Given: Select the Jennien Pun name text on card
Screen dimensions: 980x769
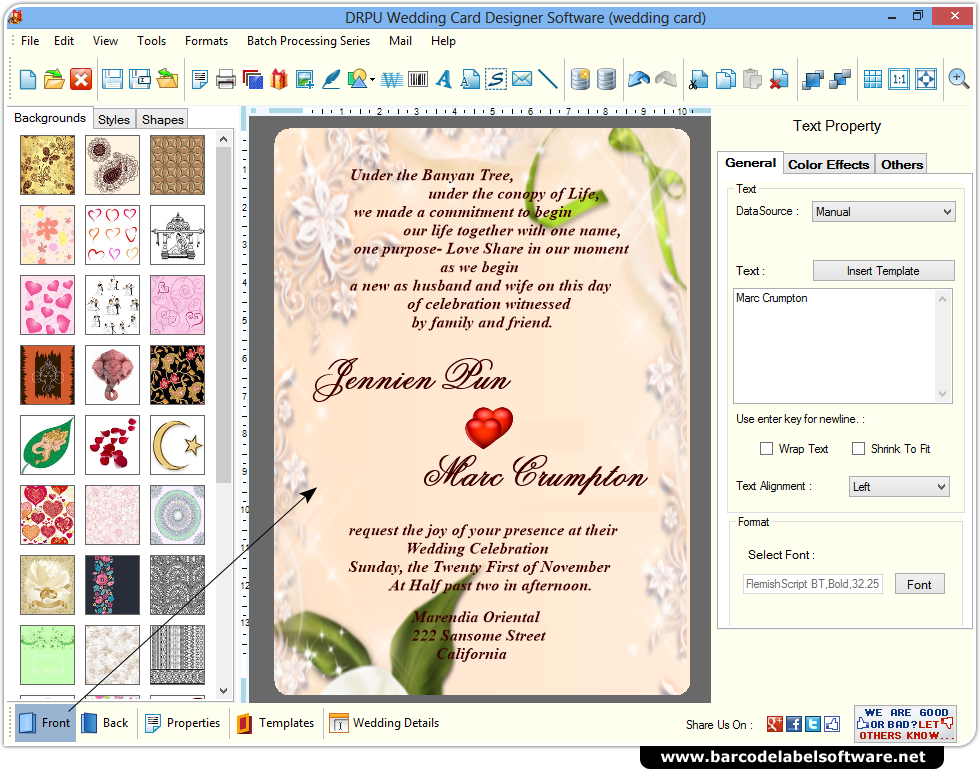Looking at the screenshot, I should [412, 378].
